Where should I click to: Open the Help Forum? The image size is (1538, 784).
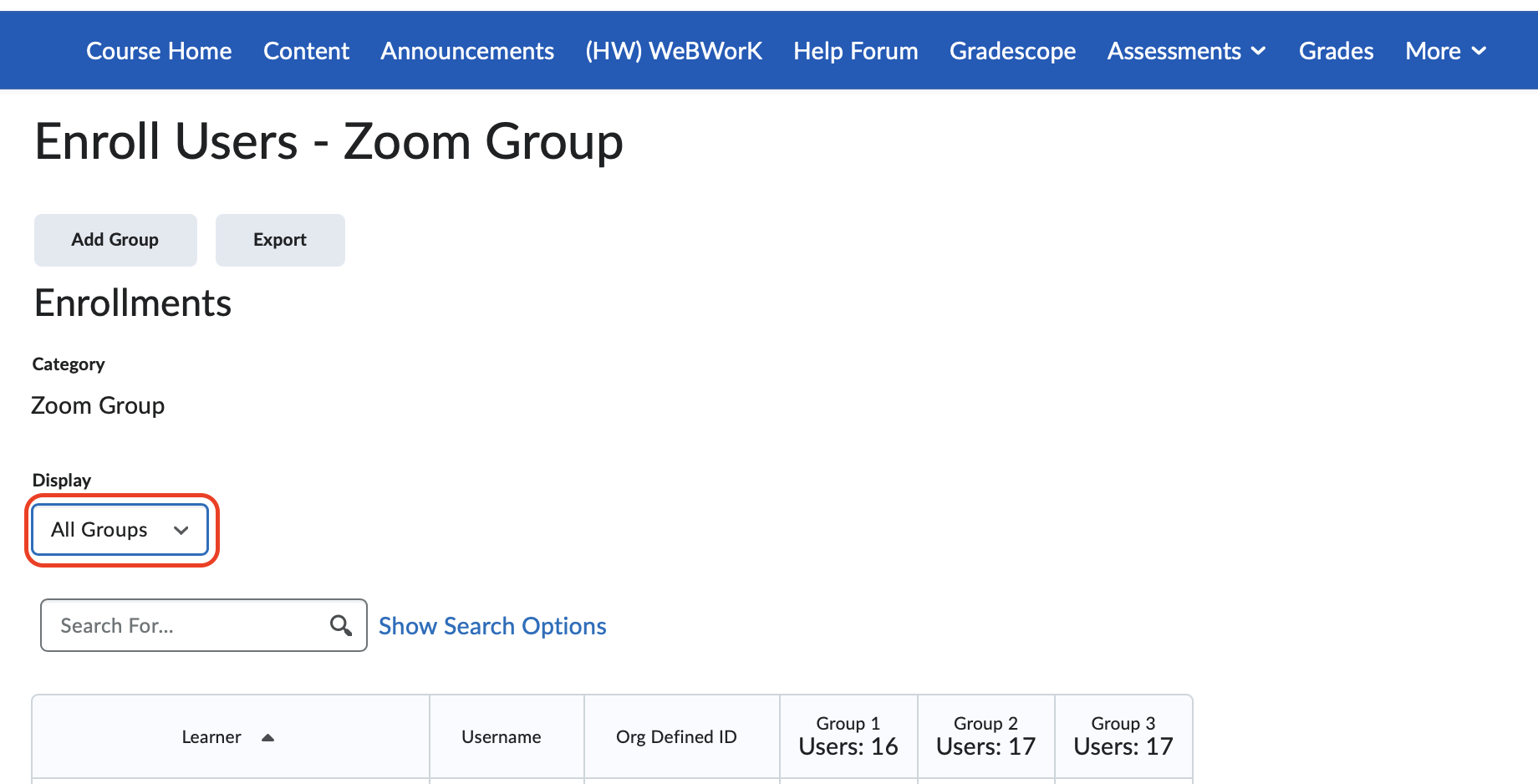(x=855, y=50)
